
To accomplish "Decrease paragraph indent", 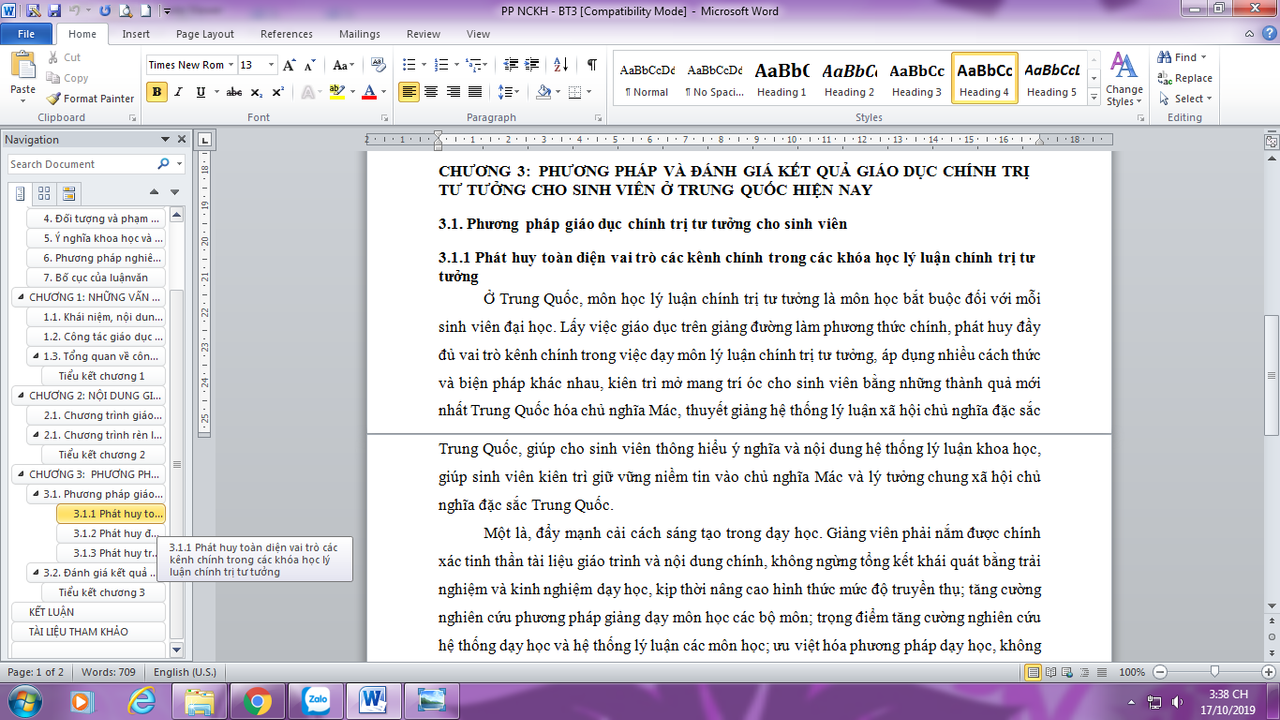I will (x=511, y=65).
